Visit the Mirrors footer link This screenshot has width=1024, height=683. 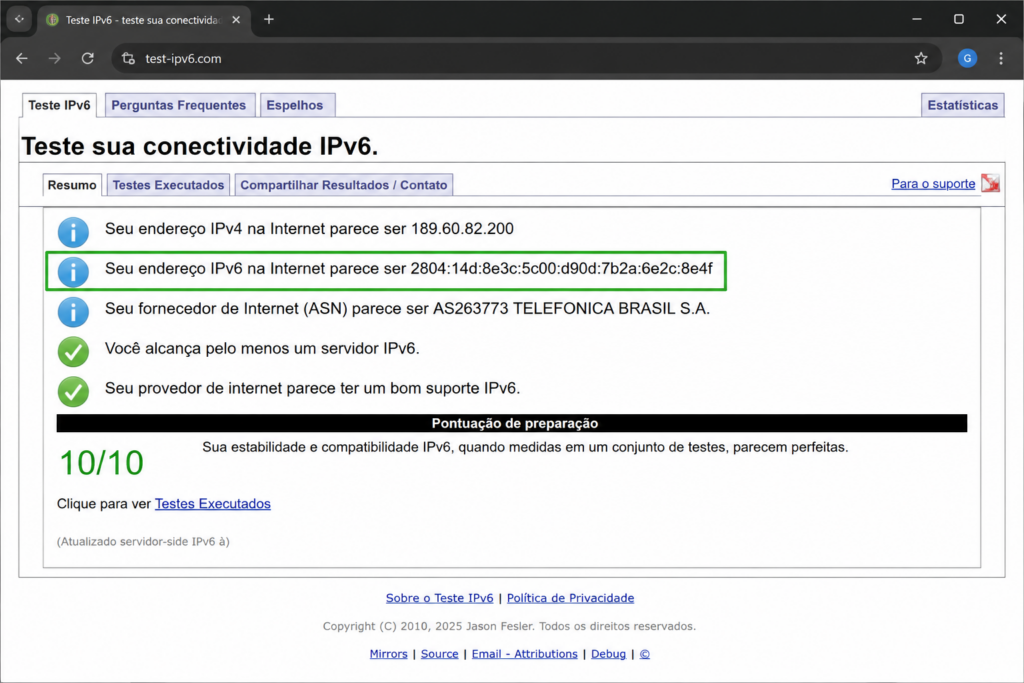point(389,654)
